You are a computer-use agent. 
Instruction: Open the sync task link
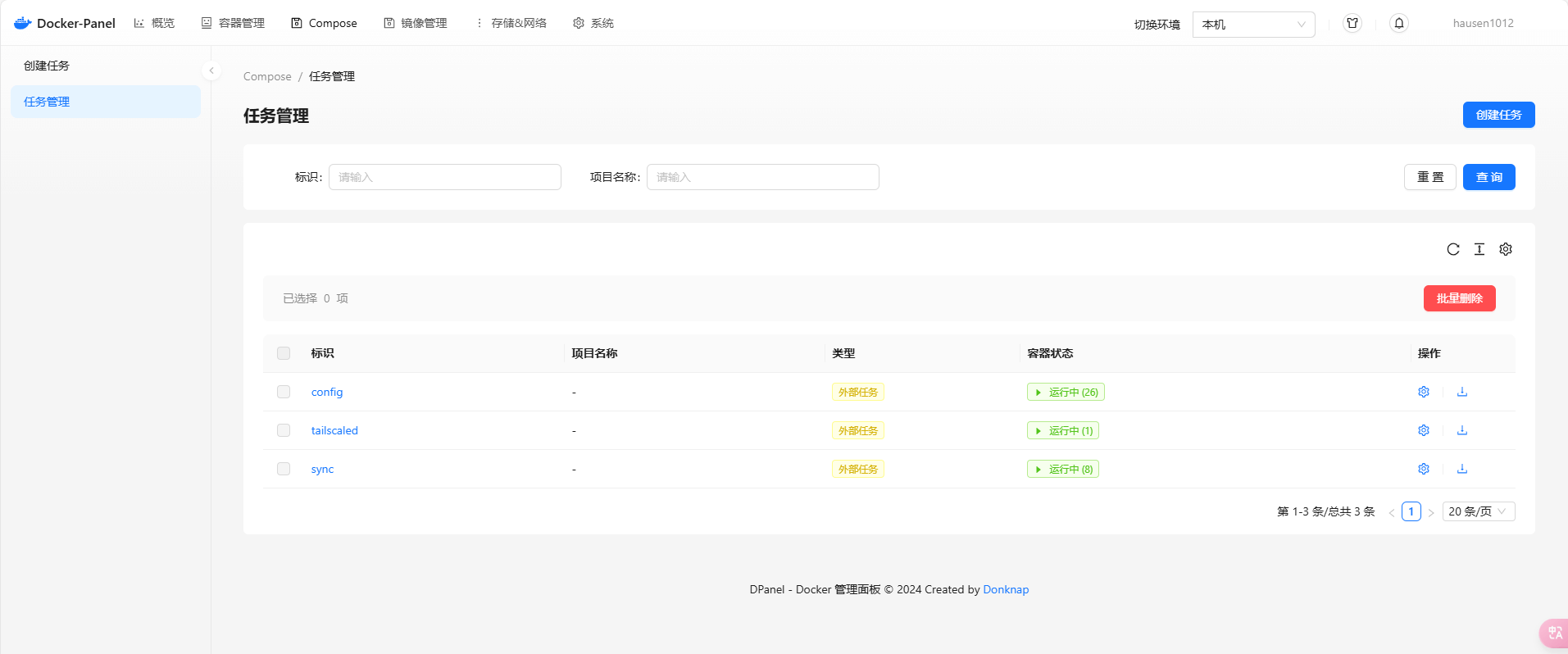click(x=322, y=469)
